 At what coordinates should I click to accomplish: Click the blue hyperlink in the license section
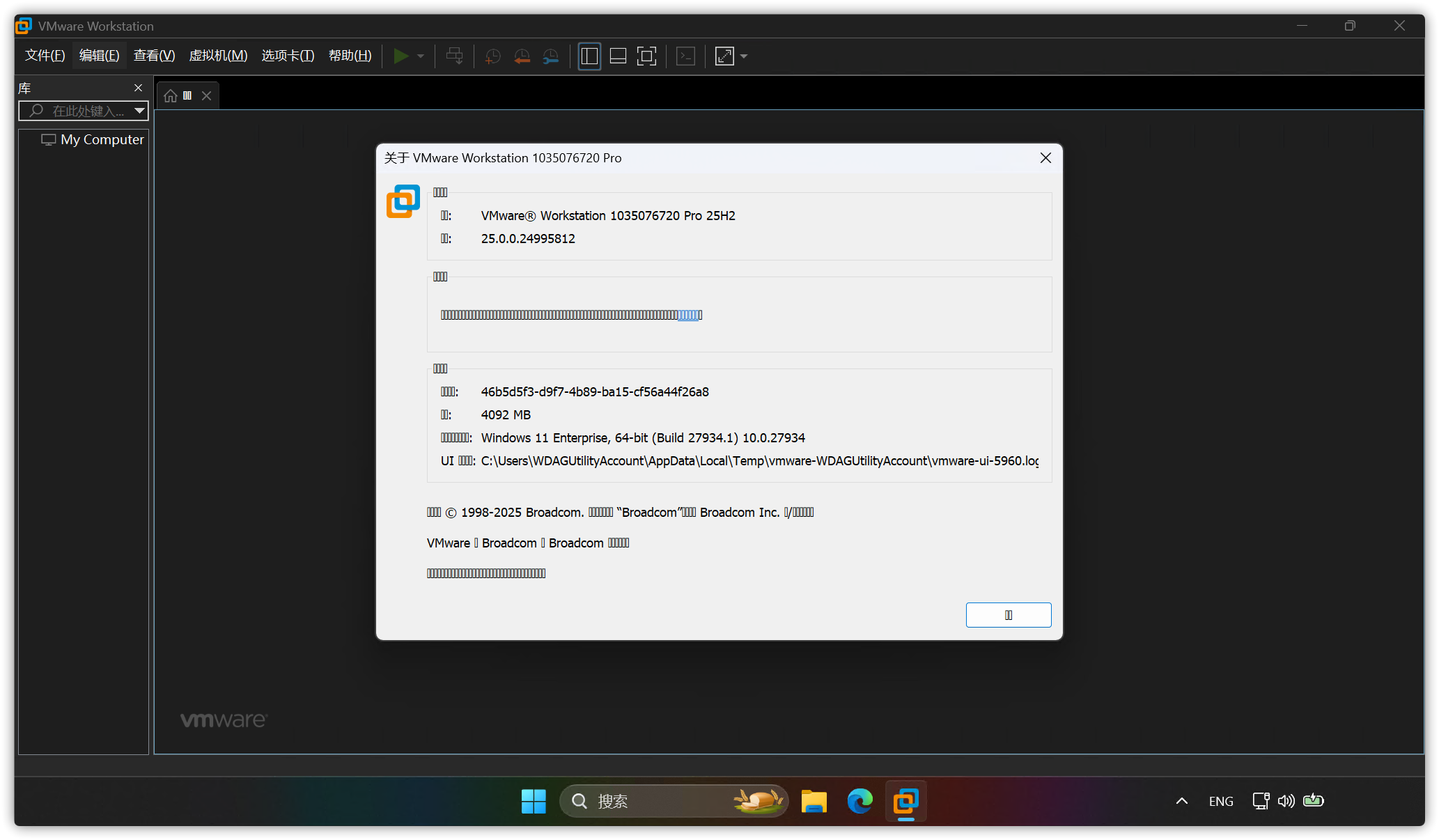[x=689, y=315]
